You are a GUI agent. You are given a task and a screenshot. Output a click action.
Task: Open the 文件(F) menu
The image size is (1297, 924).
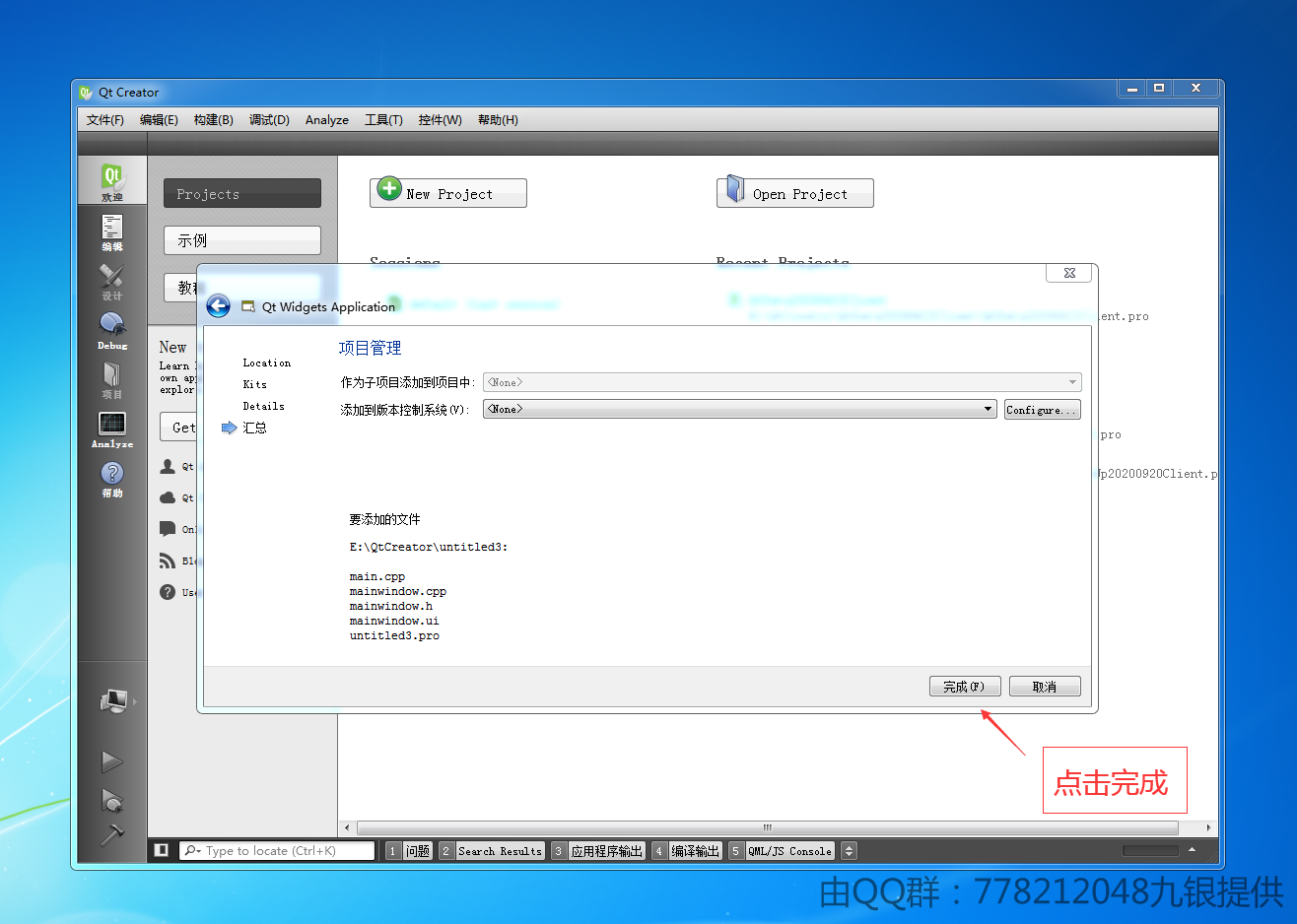105,120
